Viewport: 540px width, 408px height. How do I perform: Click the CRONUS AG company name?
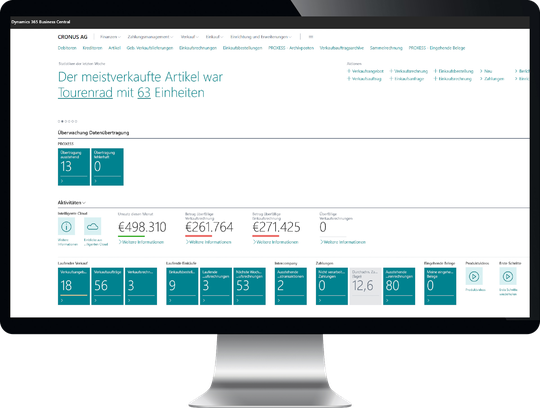[73, 37]
